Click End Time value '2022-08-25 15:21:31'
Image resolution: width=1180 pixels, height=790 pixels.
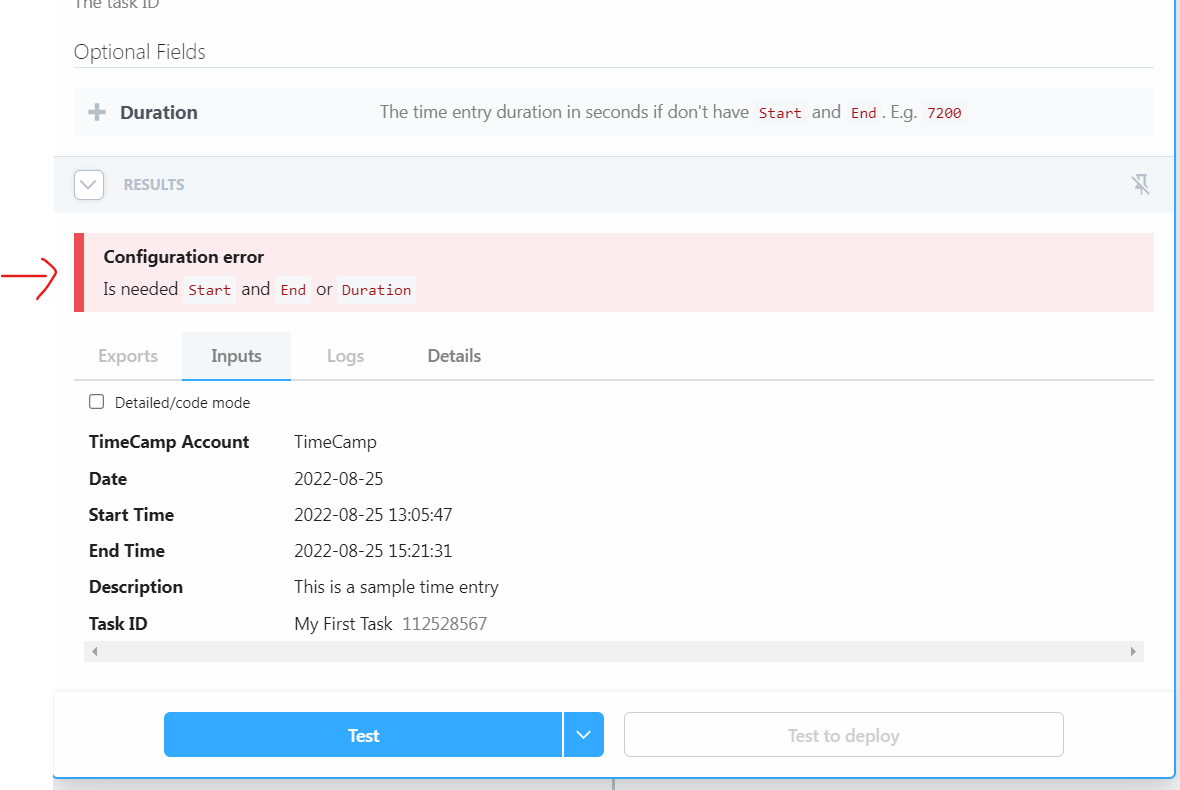click(373, 551)
